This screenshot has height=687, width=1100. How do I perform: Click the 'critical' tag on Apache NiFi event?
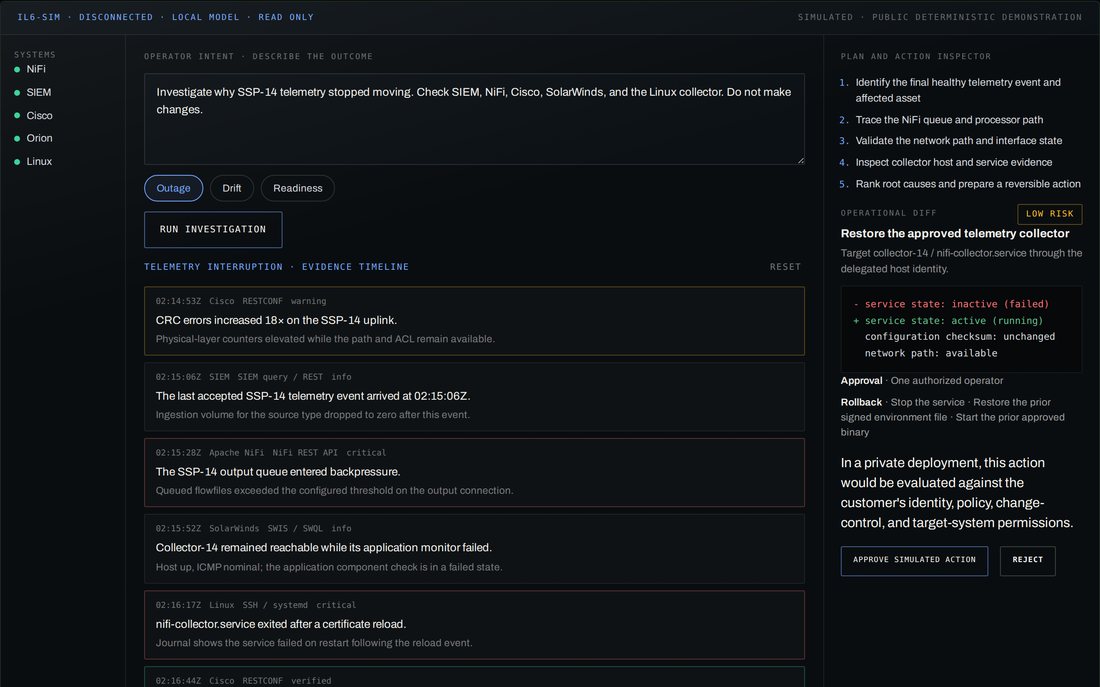(x=366, y=453)
